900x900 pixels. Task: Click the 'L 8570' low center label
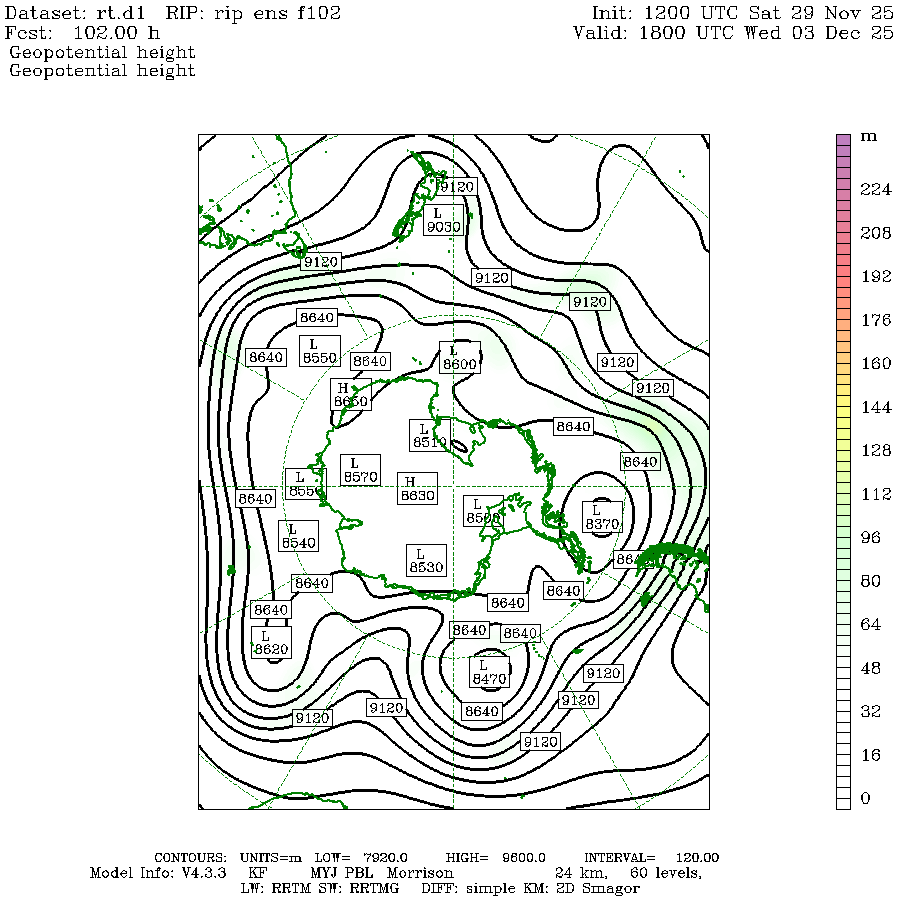(360, 470)
